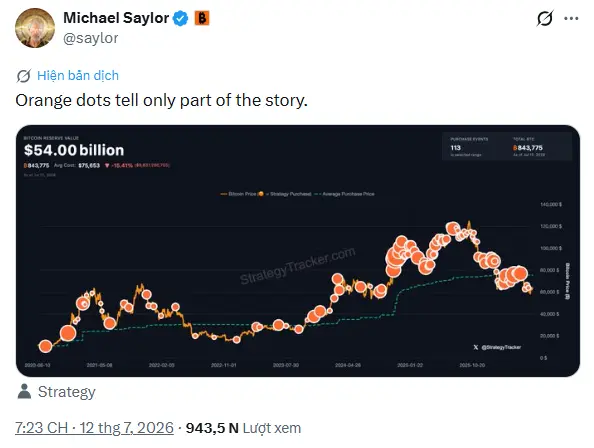Toggle the Average Purchase Price legend entry
Image resolution: width=594 pixels, height=448 pixels.
pos(344,194)
